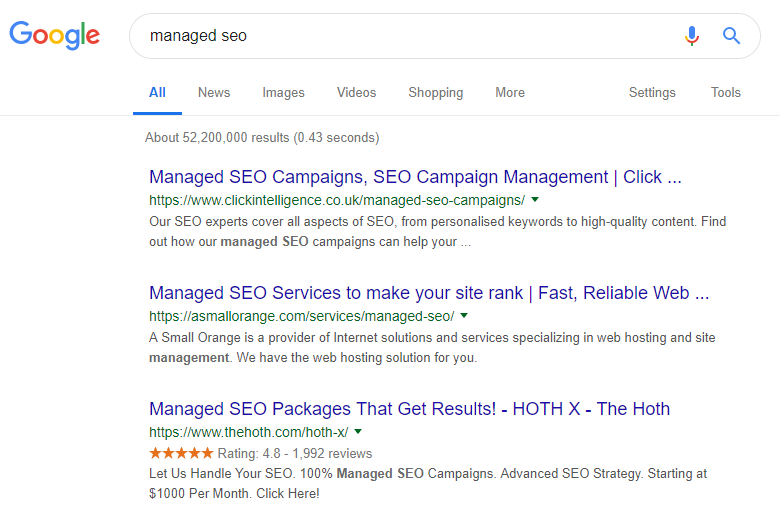Start voice search with microphone icon
Viewport: 780px width, 516px height.
pos(691,36)
